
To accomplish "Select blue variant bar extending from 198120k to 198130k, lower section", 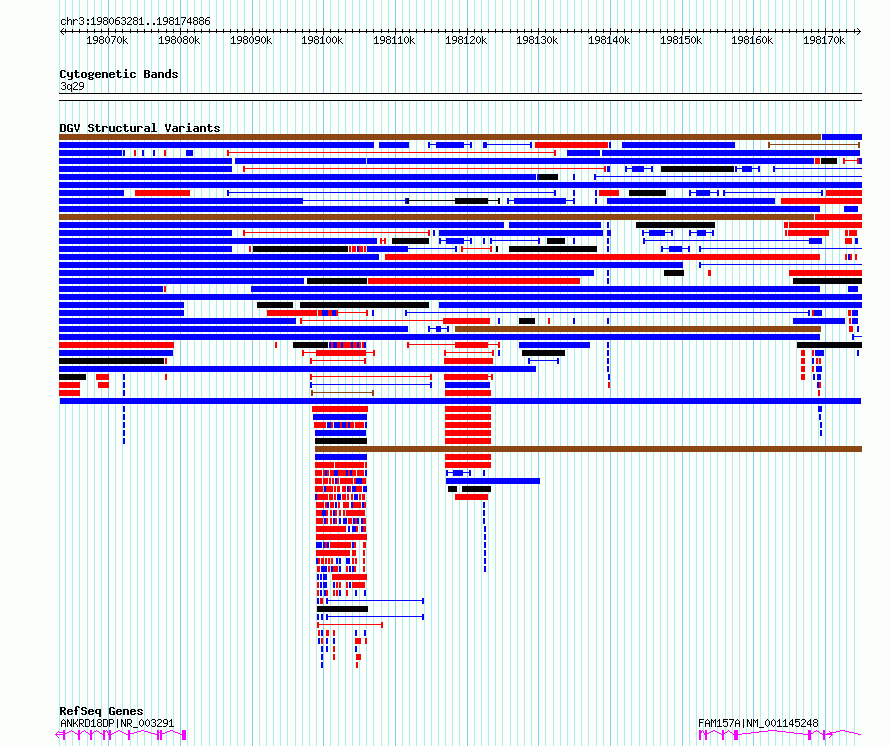I will tap(493, 481).
